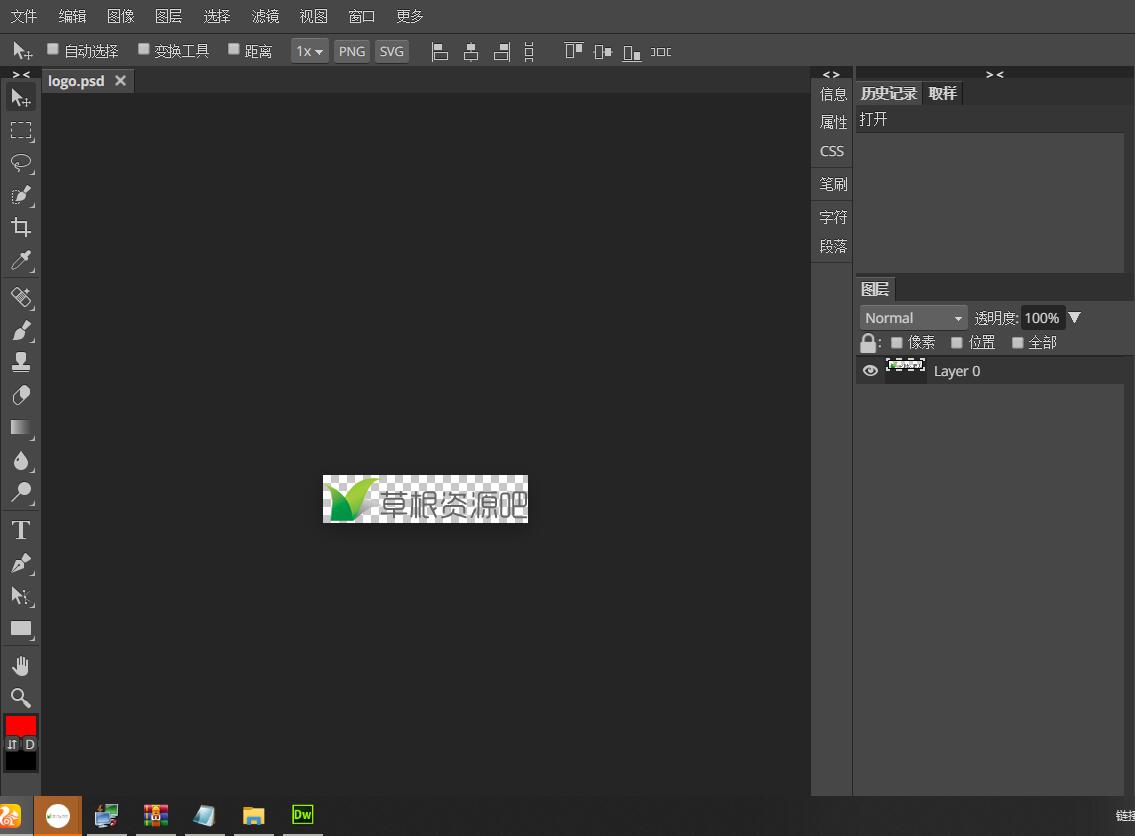Screen dimensions: 1135x836
Task: Click distribute horizontal spacing icon
Action: pyautogui.click(x=661, y=52)
